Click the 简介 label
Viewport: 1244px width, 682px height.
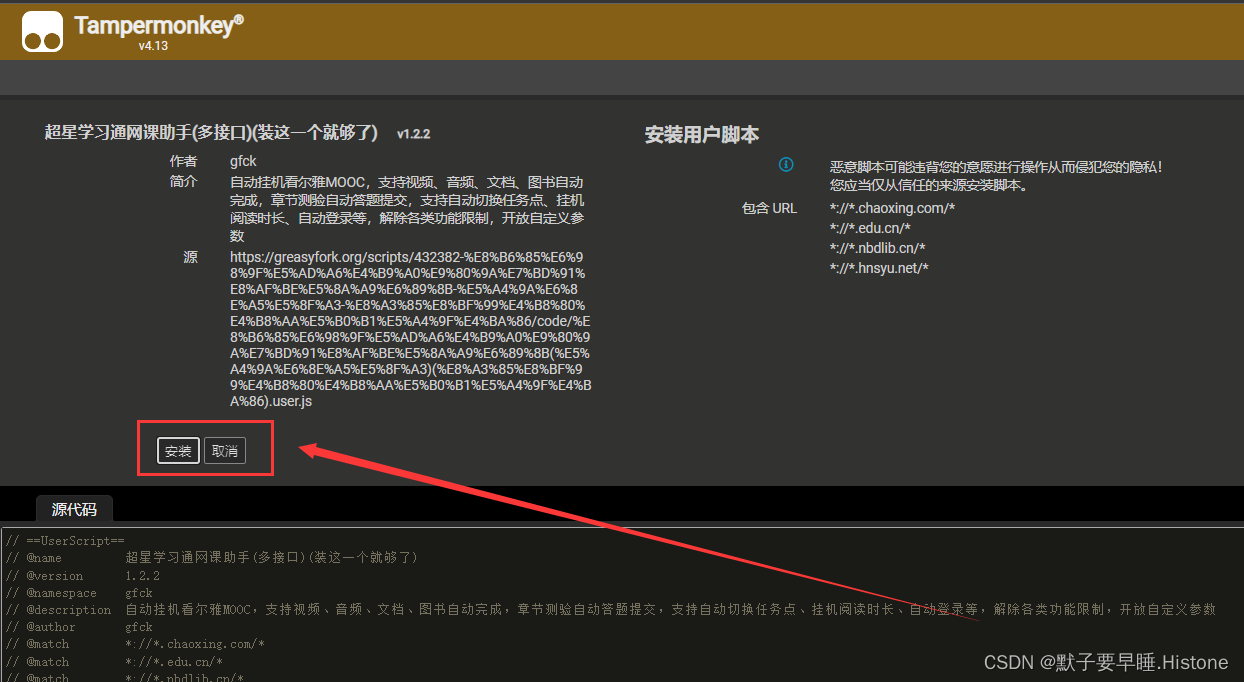click(184, 182)
